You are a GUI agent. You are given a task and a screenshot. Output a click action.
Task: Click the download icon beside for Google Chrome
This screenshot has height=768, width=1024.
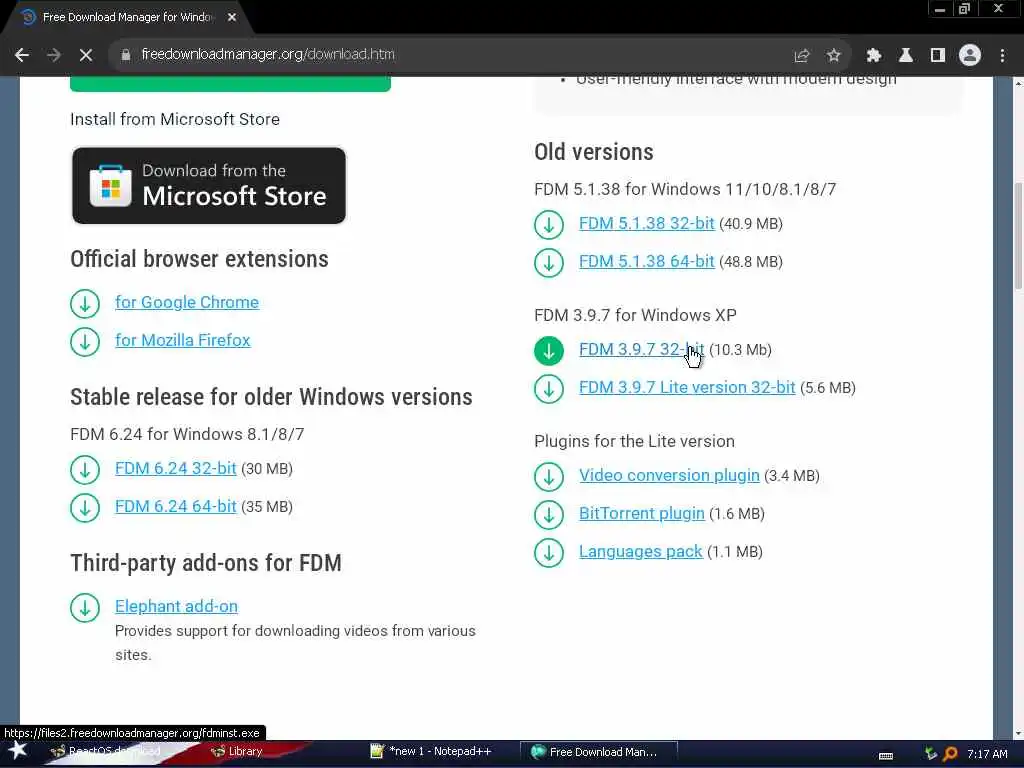pos(85,304)
